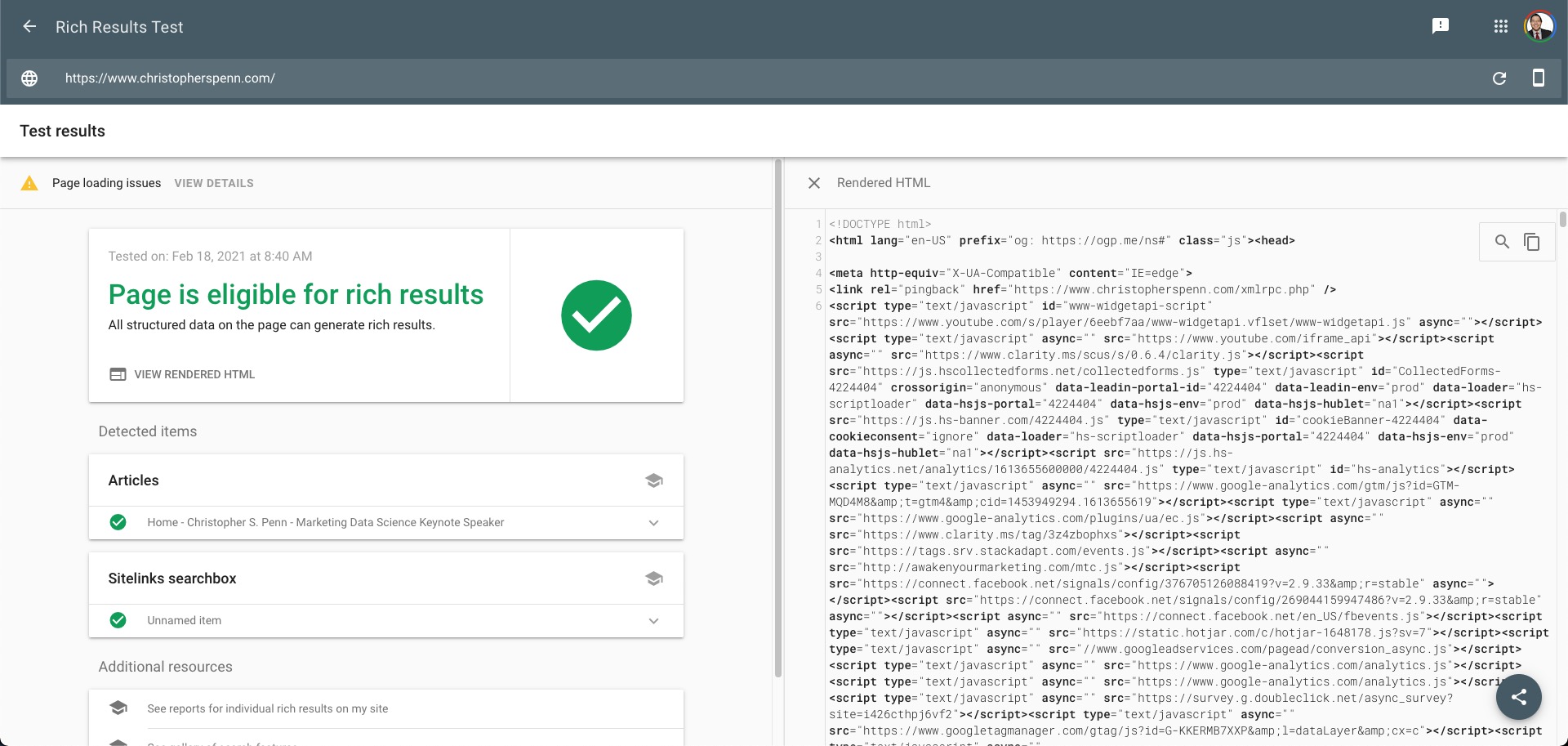The width and height of the screenshot is (1568, 746).
Task: Click the Articles section heading
Action: point(134,480)
